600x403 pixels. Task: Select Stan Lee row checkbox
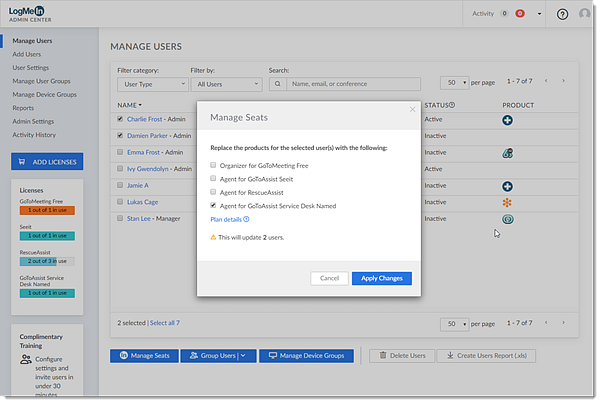point(120,218)
